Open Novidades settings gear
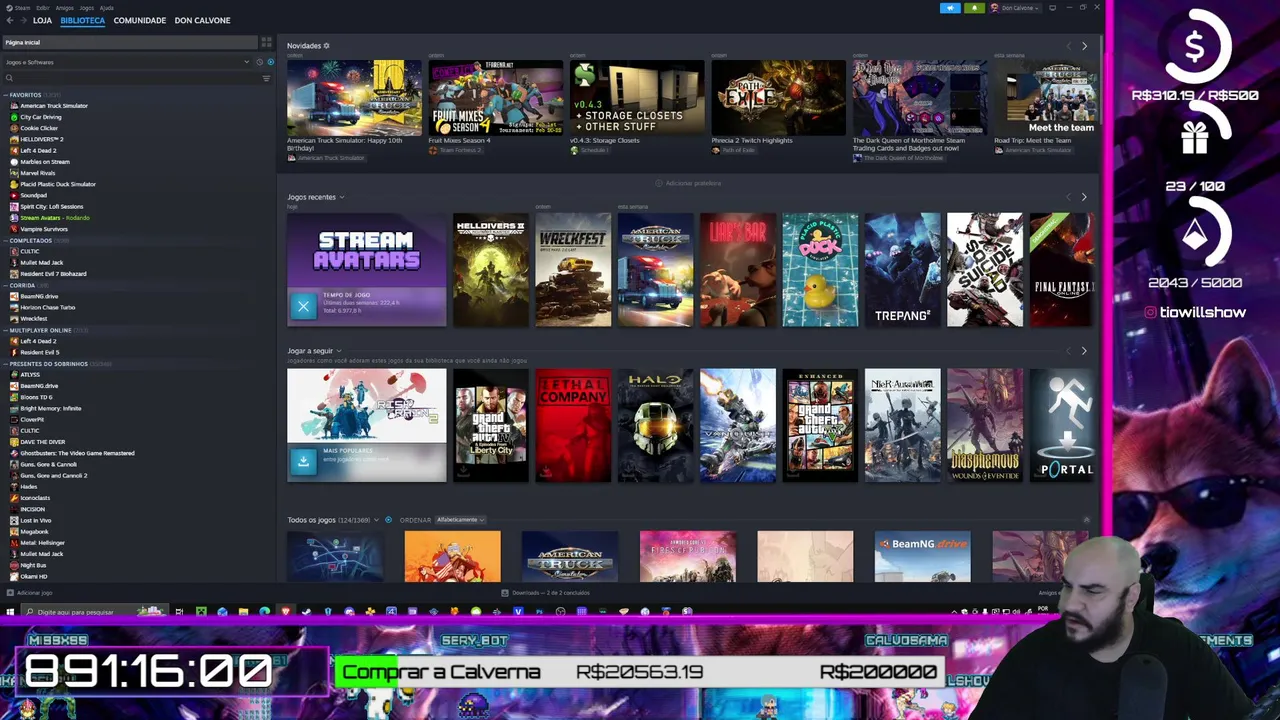Screen dimensions: 1280x720 326,46
